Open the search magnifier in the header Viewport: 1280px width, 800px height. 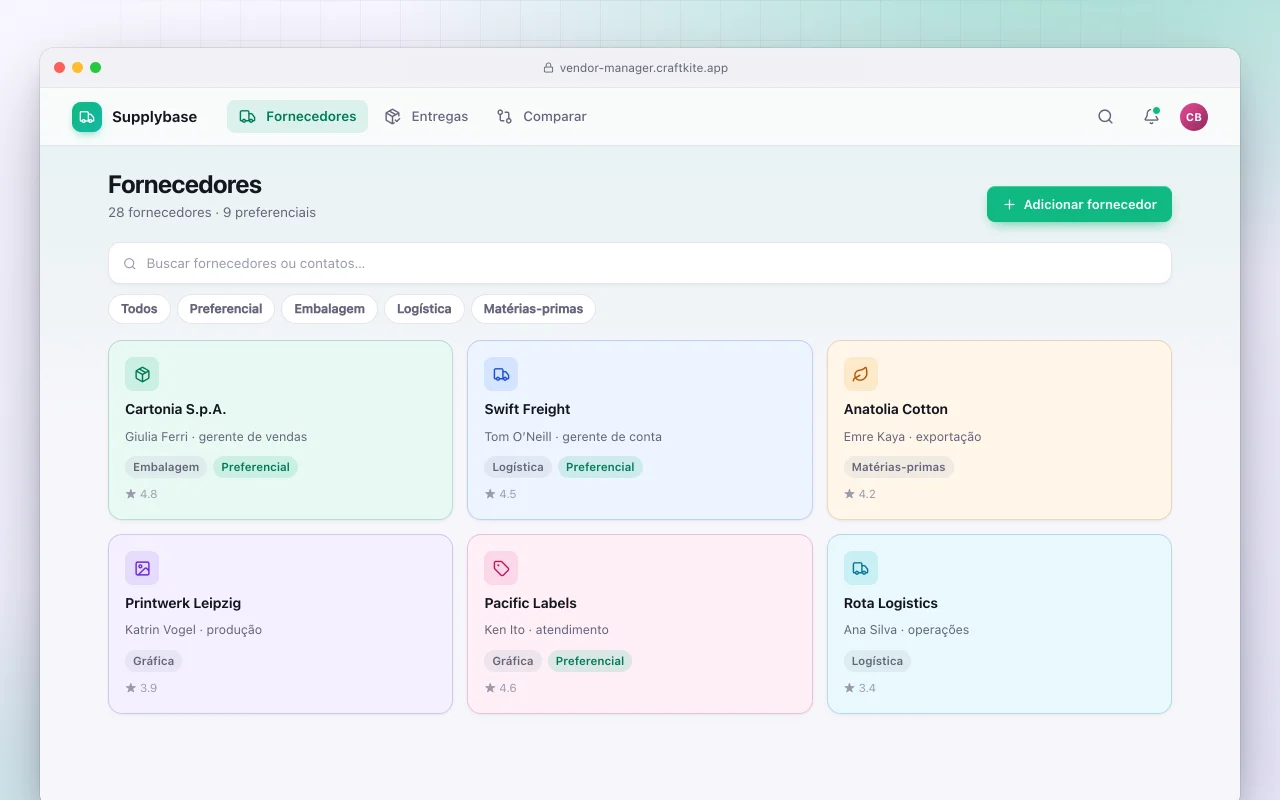[1105, 117]
